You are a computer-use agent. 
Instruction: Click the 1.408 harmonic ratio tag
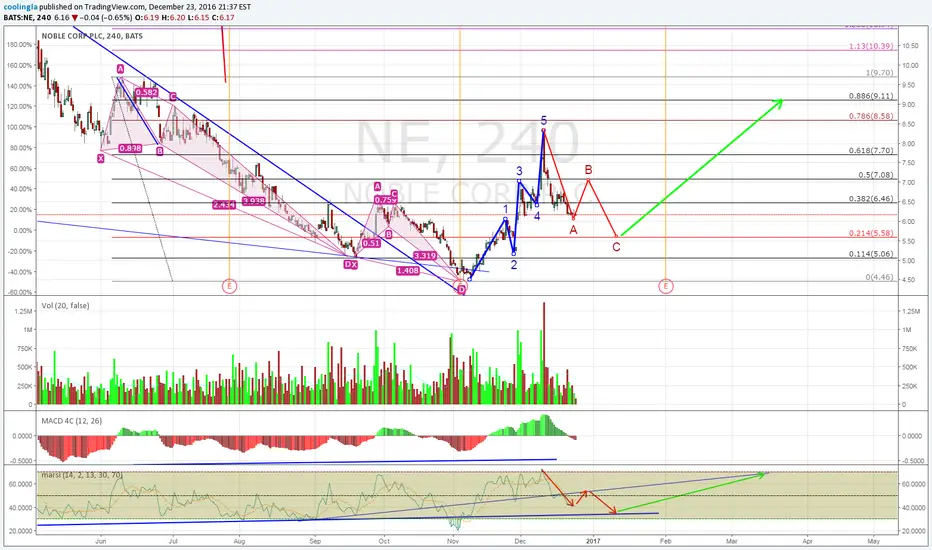(408, 271)
